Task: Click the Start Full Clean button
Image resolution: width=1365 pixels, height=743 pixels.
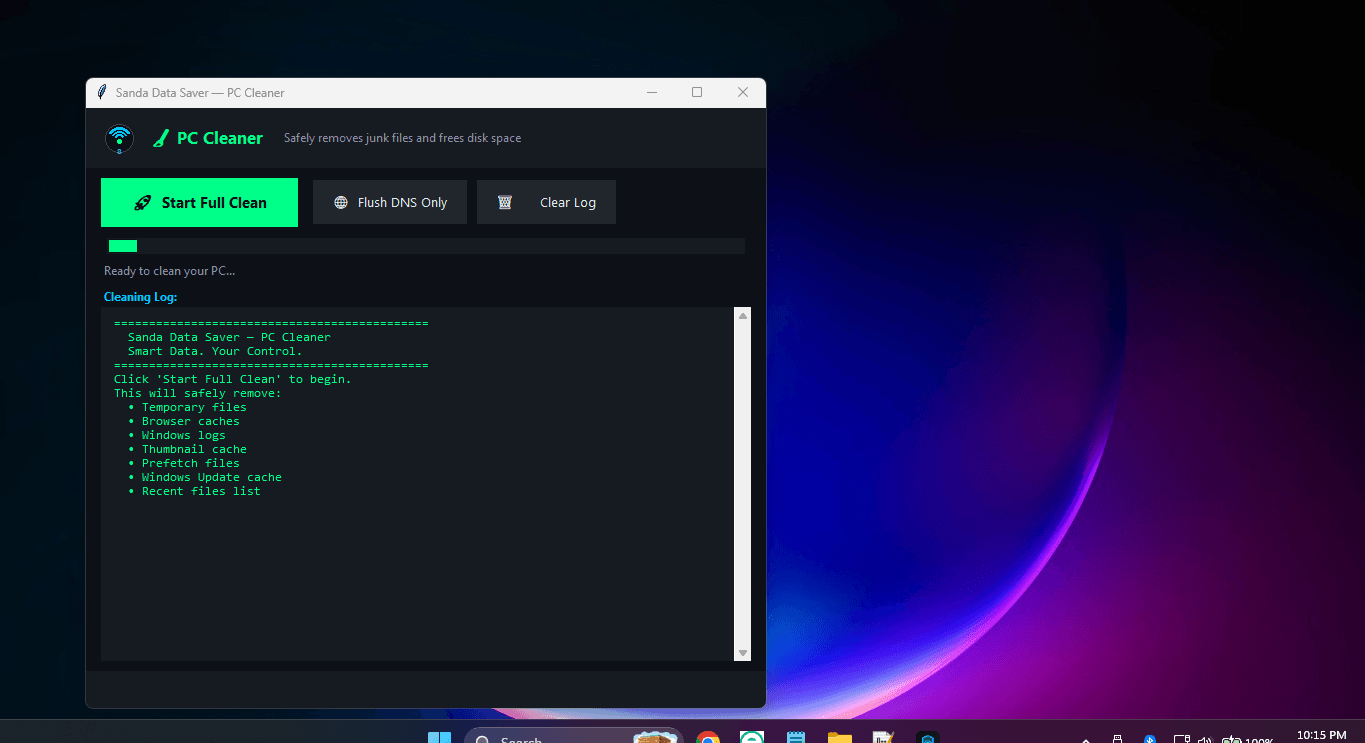Action: [x=199, y=202]
